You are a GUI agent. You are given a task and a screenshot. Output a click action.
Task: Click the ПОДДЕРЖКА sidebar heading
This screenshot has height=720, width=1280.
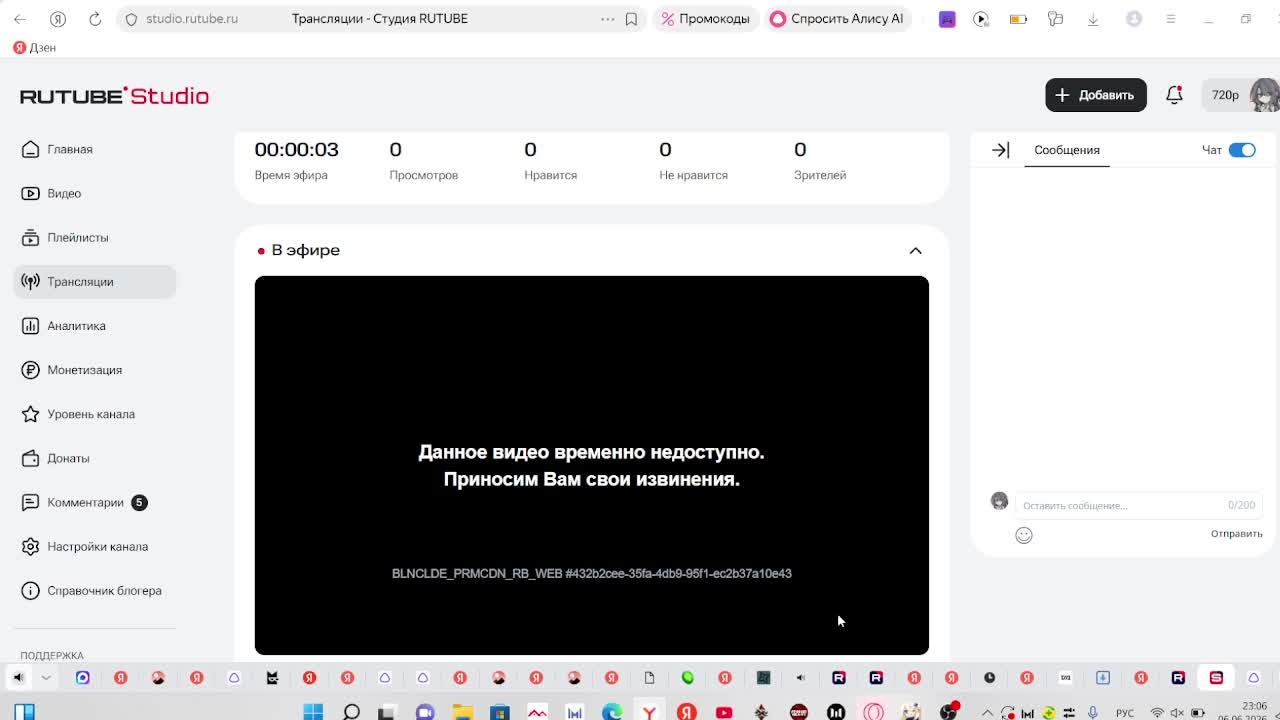[52, 655]
